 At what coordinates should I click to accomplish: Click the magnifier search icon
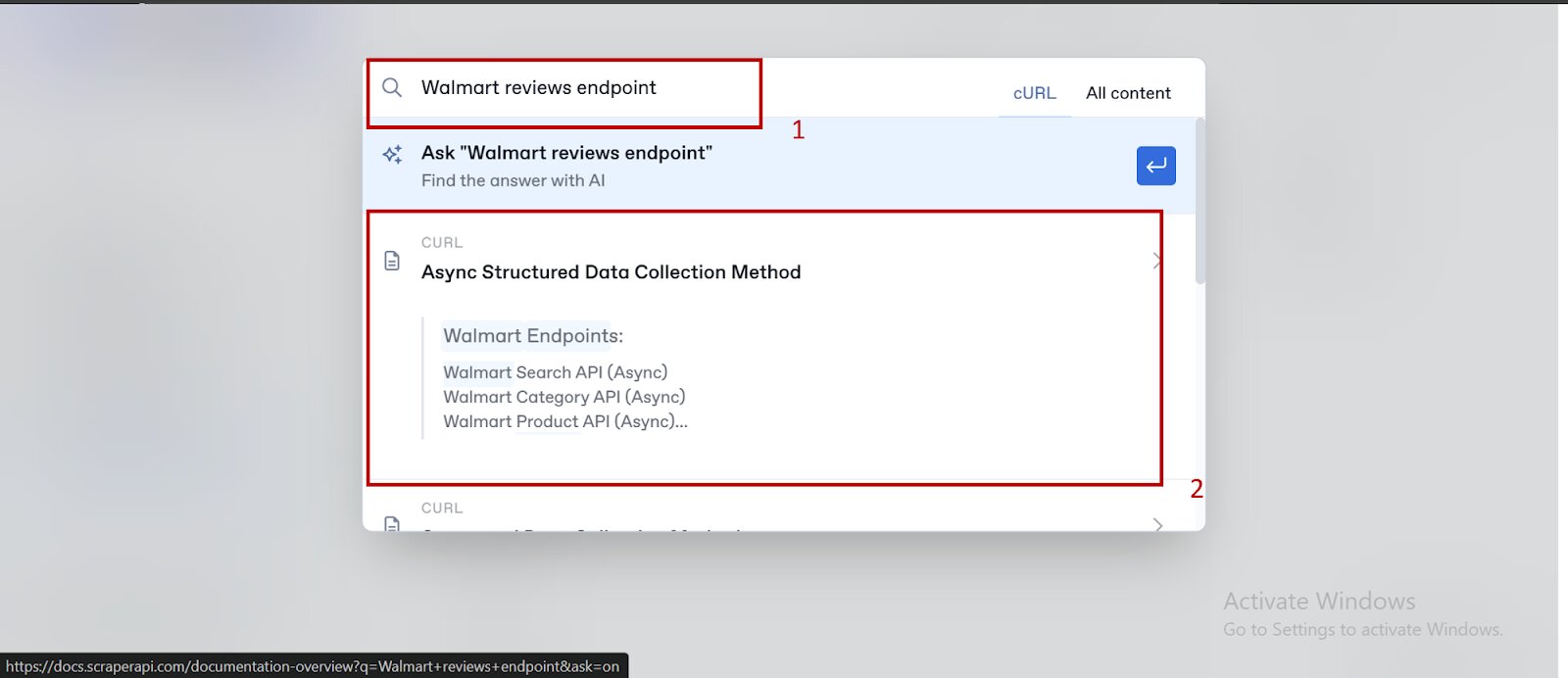pos(392,88)
